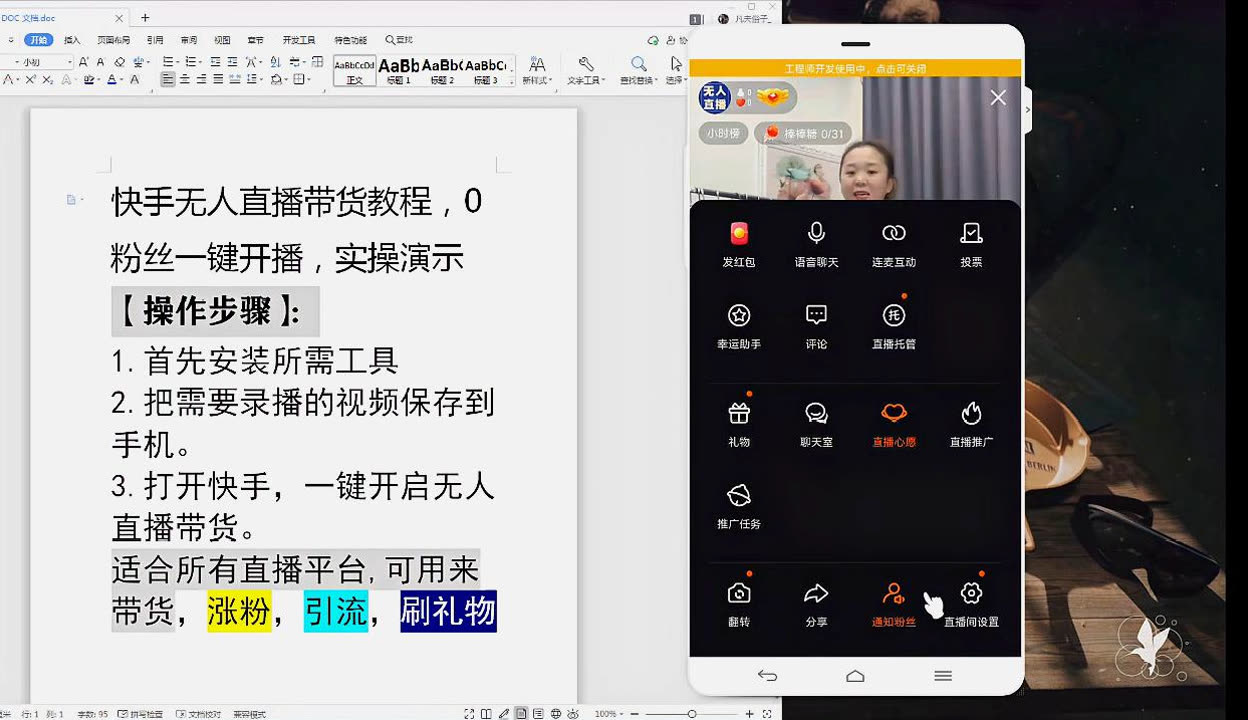Tap the 无人直播 streamer avatar badge
Image resolution: width=1248 pixels, height=720 pixels.
tap(714, 98)
